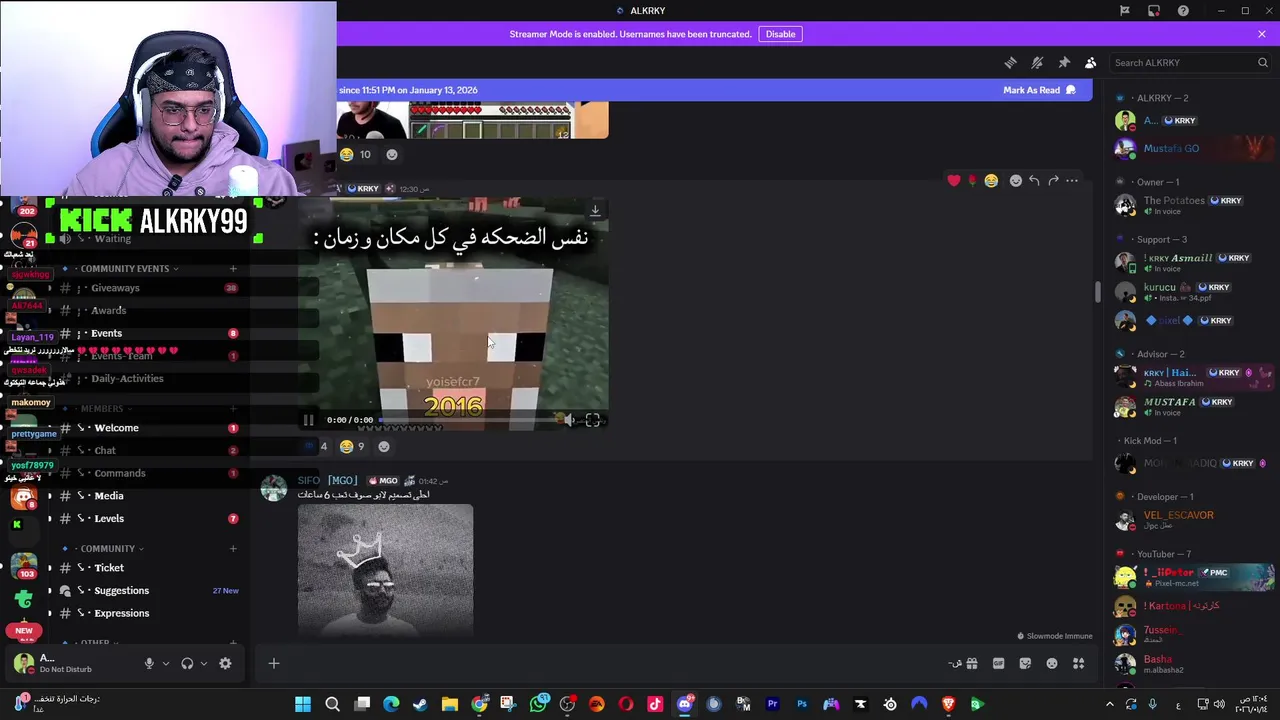1280x720 pixels.
Task: Download the video attachment
Action: click(595, 211)
